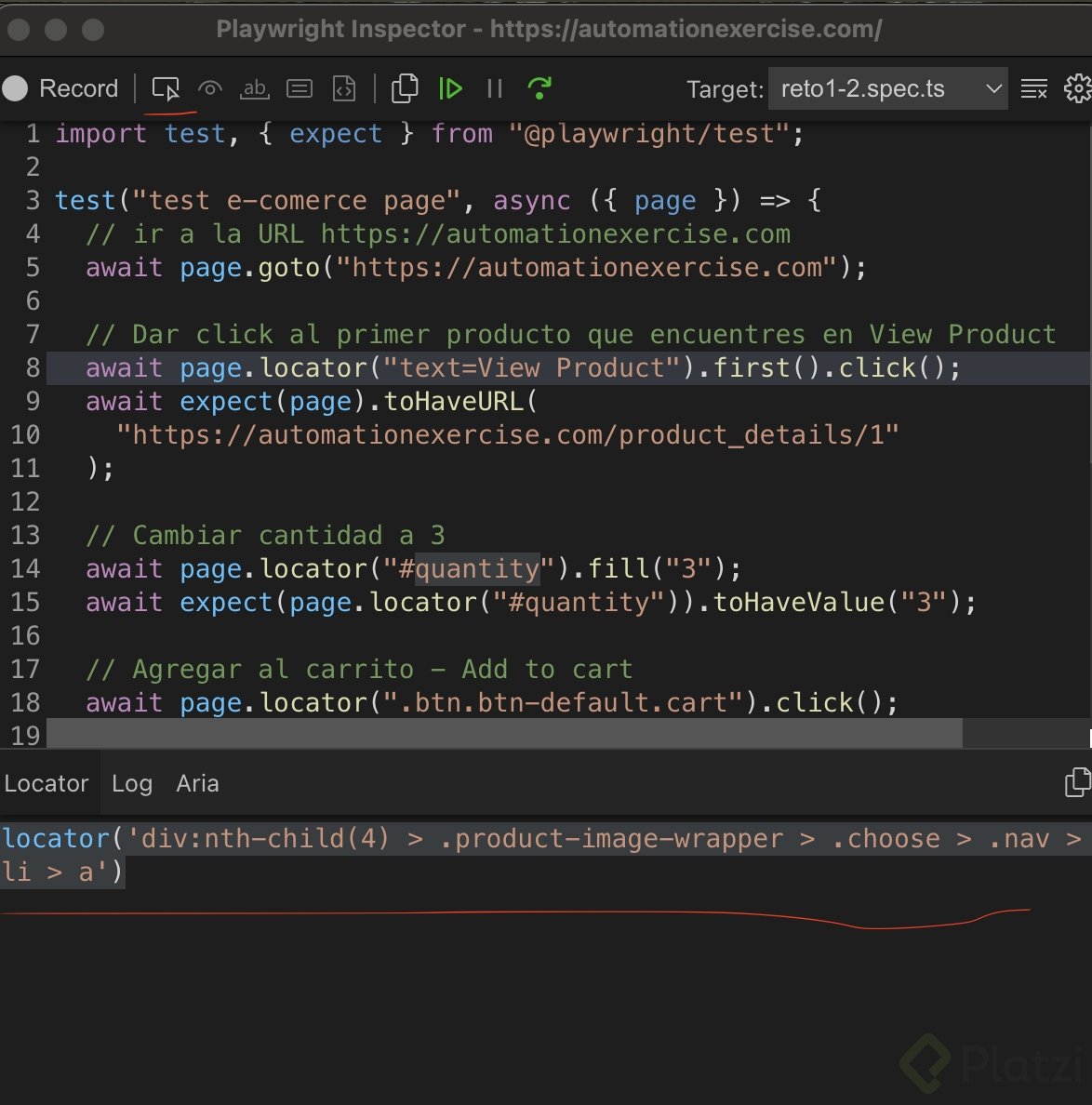Switch to the Log tab
The image size is (1092, 1105).
[132, 784]
